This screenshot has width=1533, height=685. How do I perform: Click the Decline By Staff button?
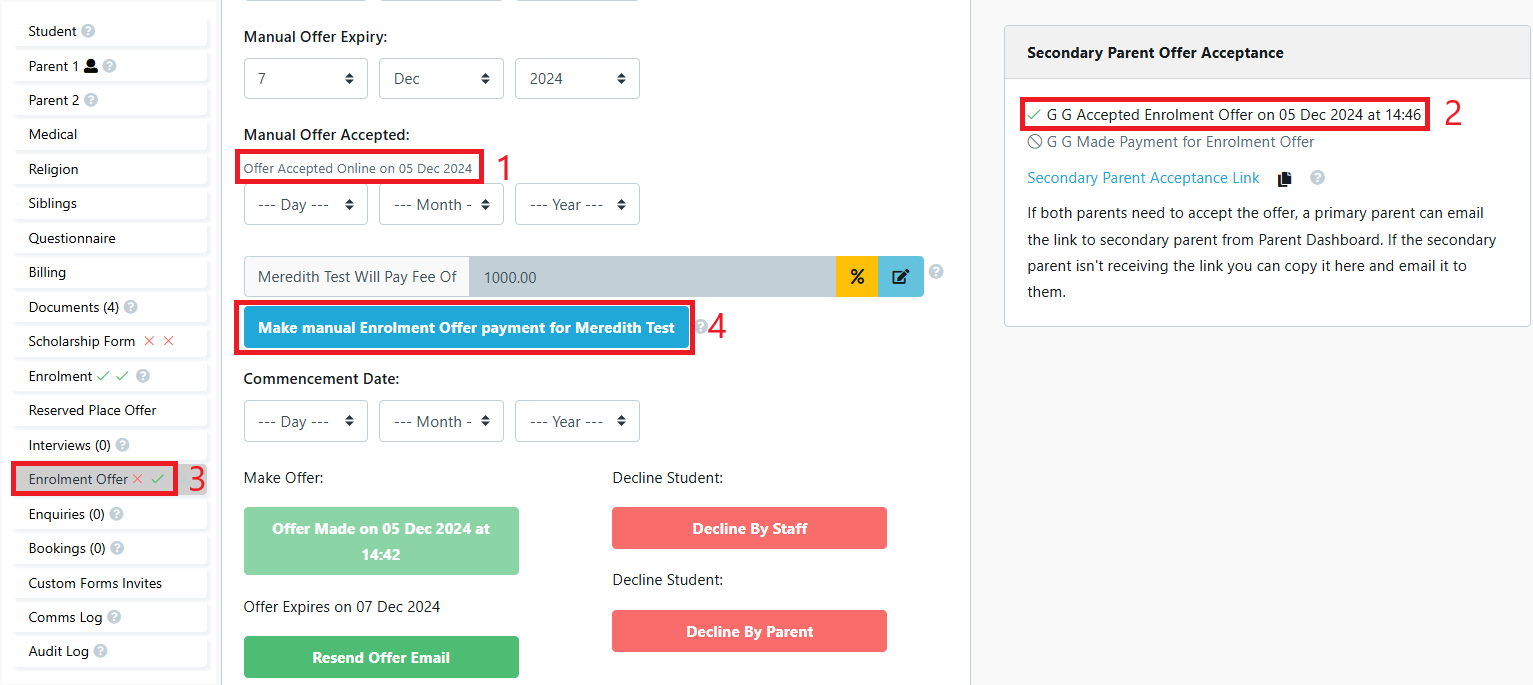tap(749, 528)
